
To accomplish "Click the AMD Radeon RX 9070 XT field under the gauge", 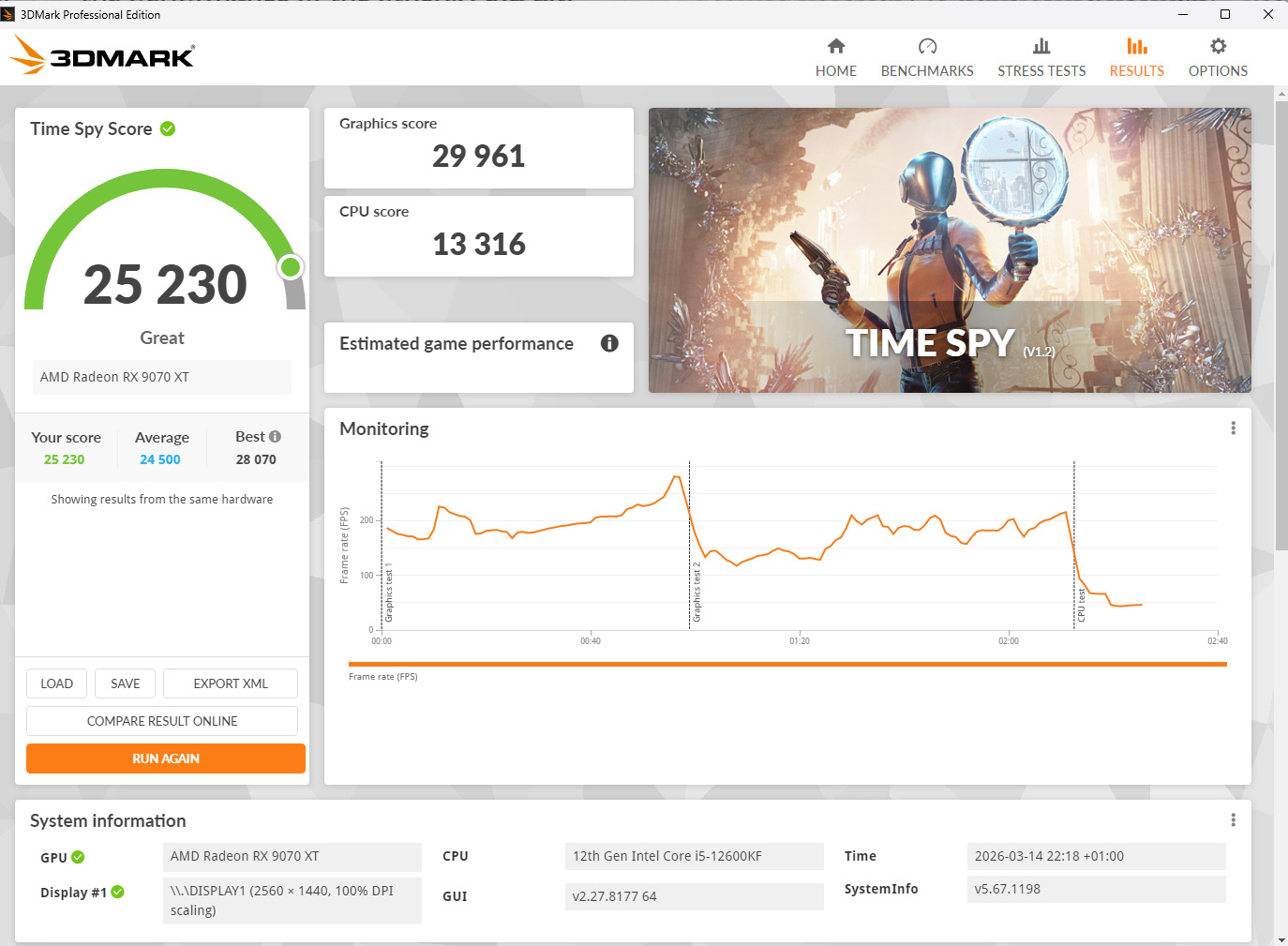I will (162, 377).
